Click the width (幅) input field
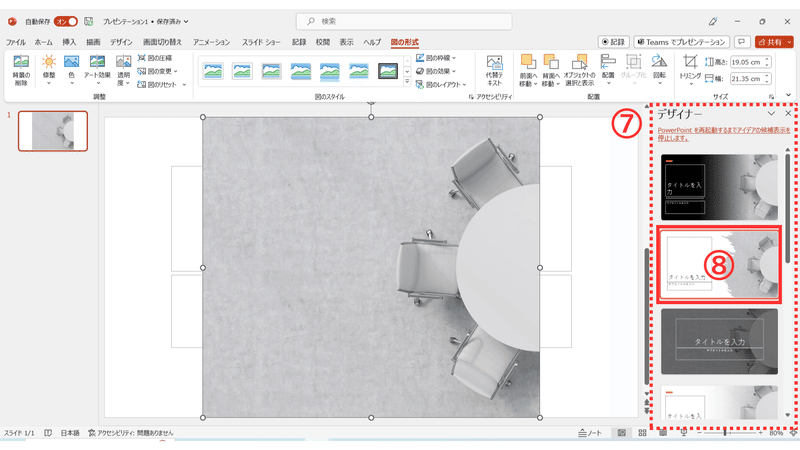This screenshot has width=800, height=450. [747, 79]
